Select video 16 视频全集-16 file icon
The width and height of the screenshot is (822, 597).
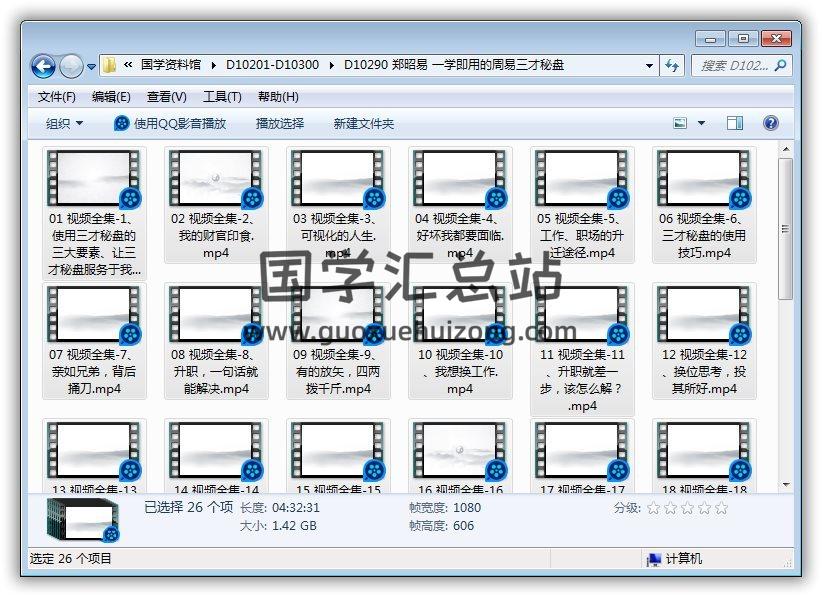click(460, 451)
